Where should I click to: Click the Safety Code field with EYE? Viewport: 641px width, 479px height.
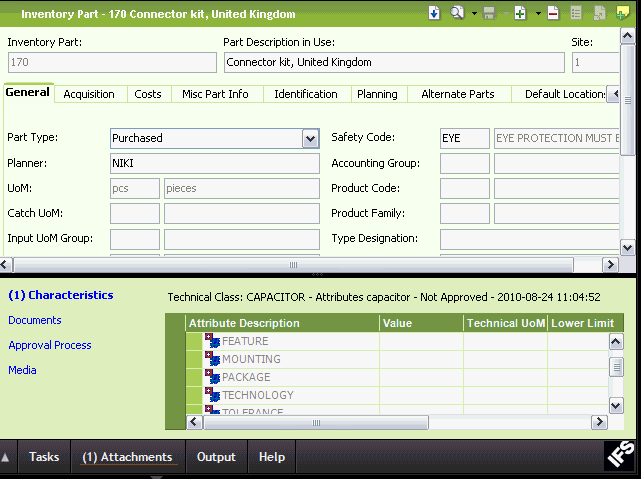[464, 138]
